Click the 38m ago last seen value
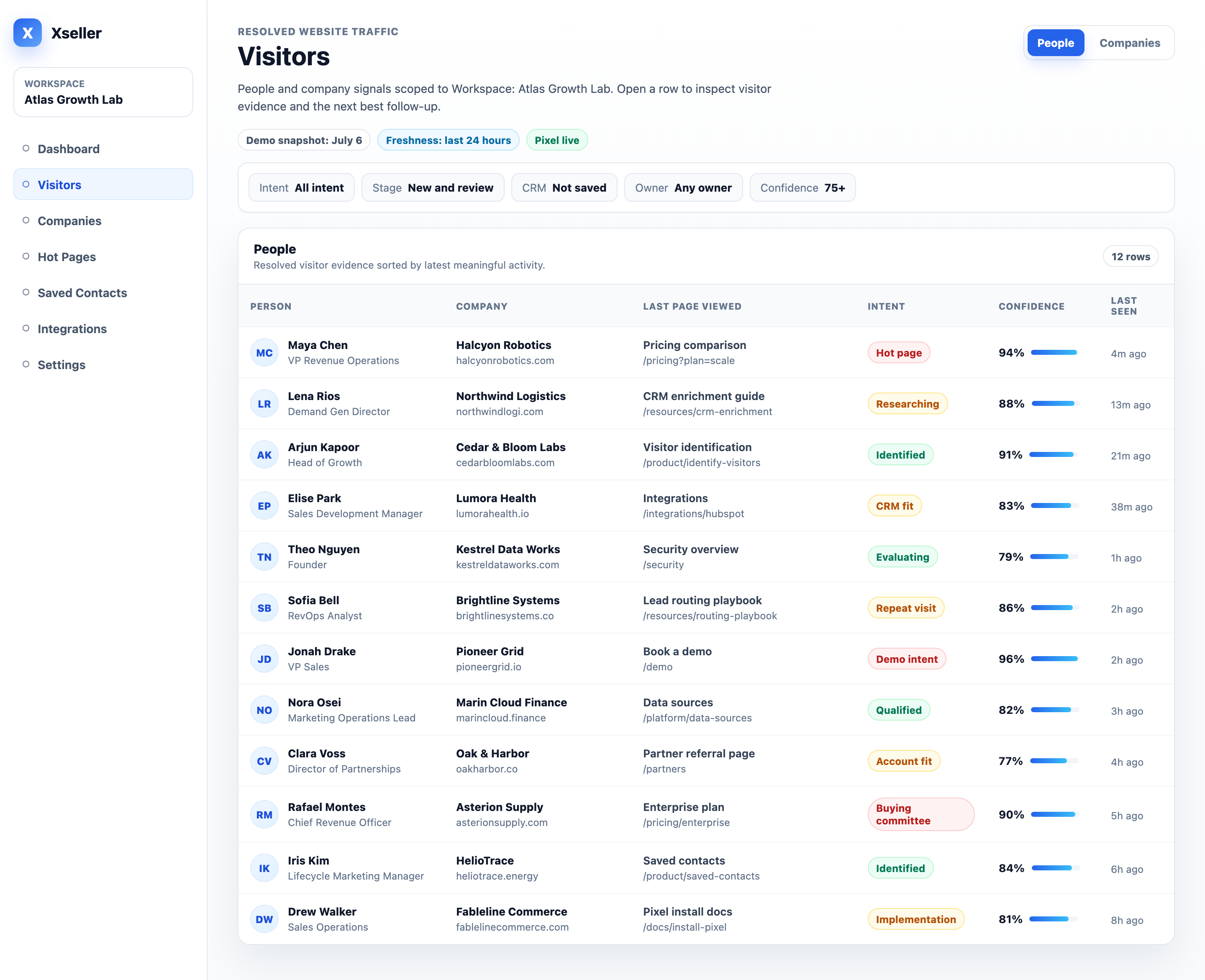This screenshot has width=1205, height=980. pos(1131,507)
